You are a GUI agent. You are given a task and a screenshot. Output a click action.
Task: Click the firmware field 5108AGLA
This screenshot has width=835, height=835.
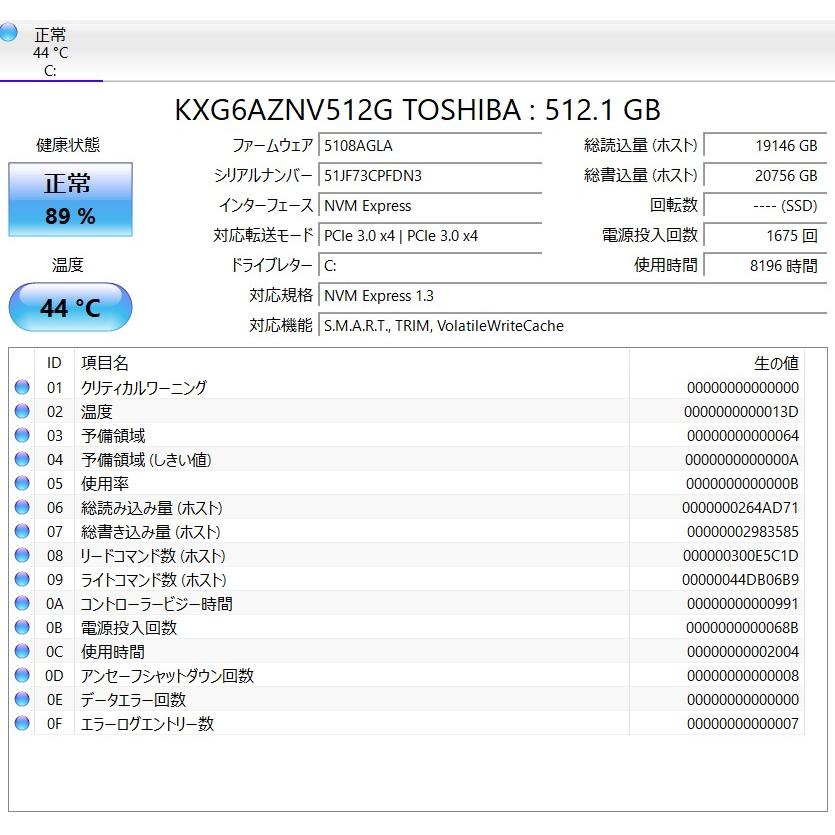(x=430, y=145)
